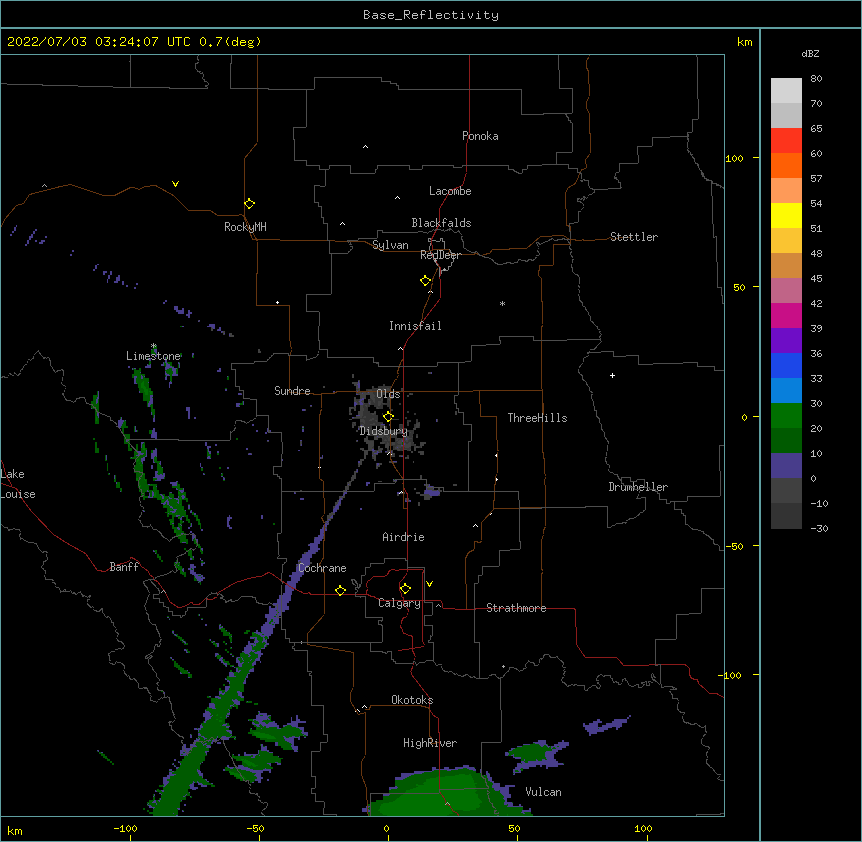Select the slate purple 0-10 dBZ swatch
The image size is (862, 842).
click(x=786, y=466)
